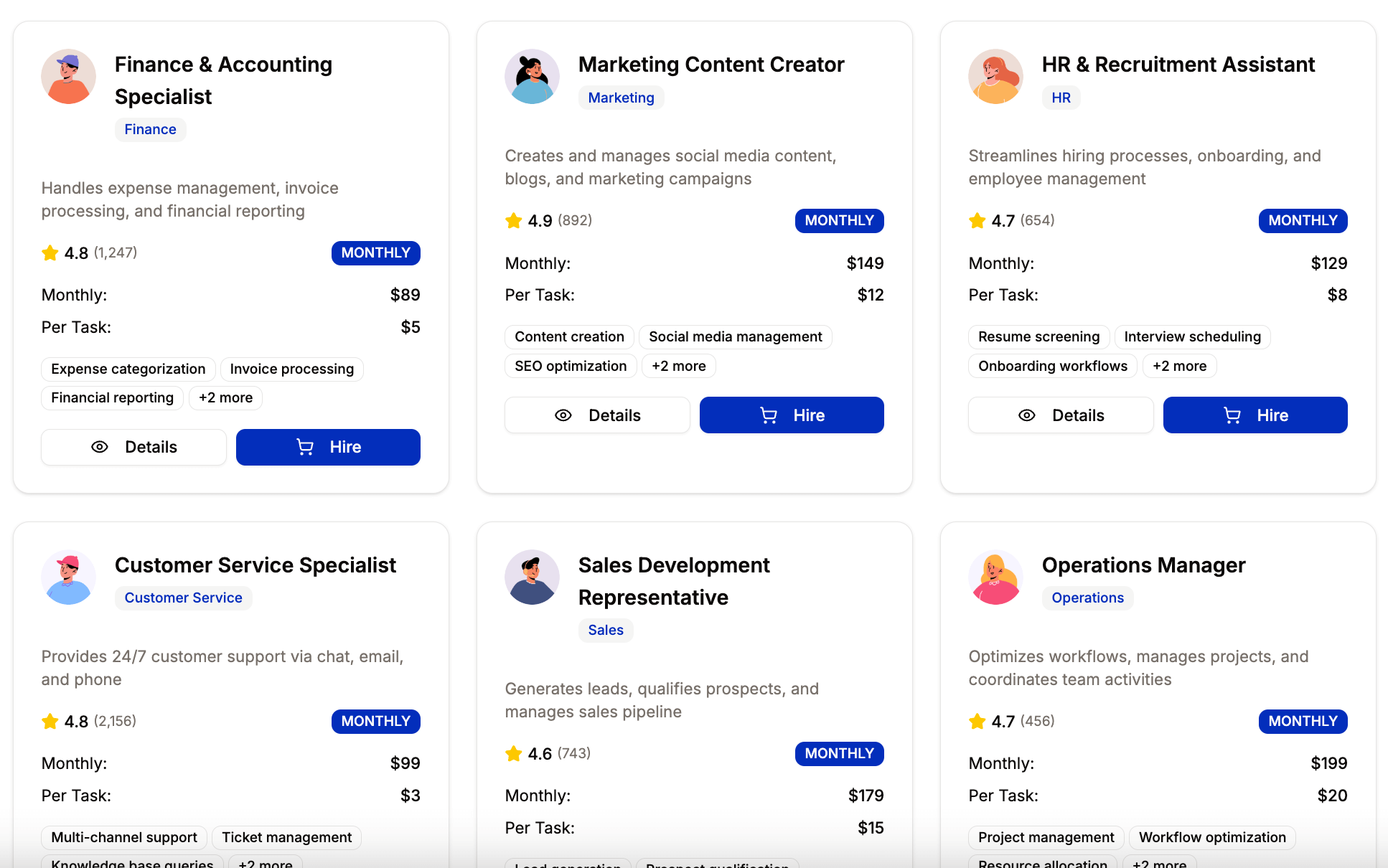Click the 'SEO optimization' skill tag
Image resolution: width=1388 pixels, height=868 pixels.
[x=570, y=366]
